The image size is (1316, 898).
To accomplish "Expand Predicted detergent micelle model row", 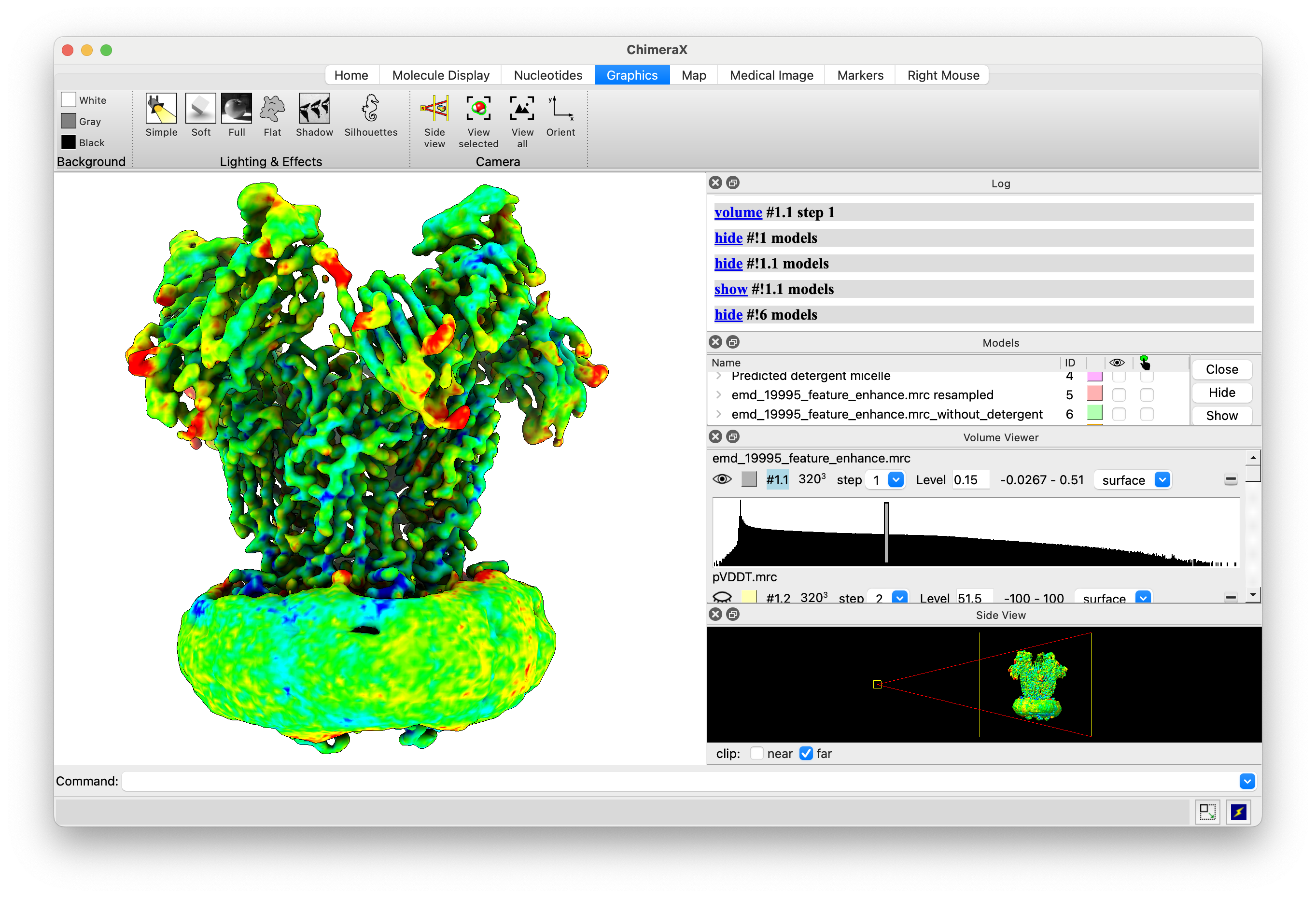I will (719, 376).
